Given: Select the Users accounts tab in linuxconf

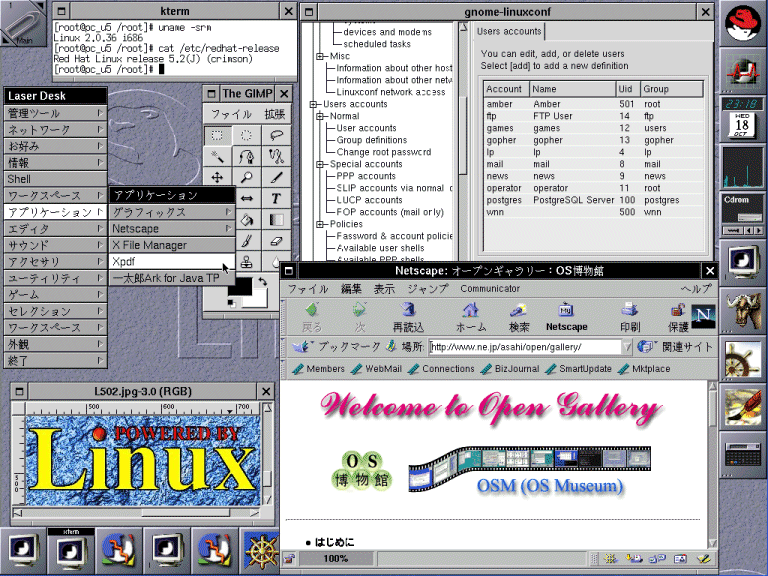Looking at the screenshot, I should point(509,31).
